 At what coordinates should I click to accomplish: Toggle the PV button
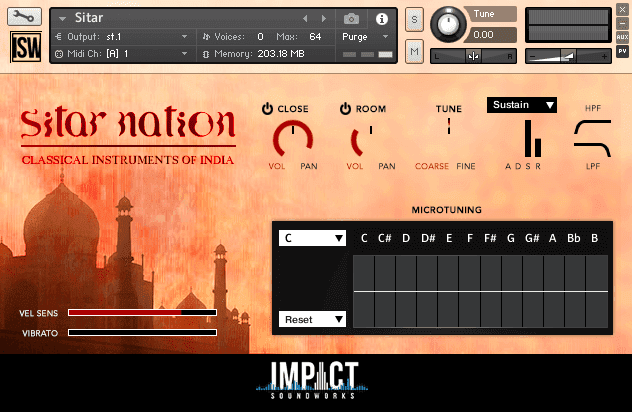622,51
